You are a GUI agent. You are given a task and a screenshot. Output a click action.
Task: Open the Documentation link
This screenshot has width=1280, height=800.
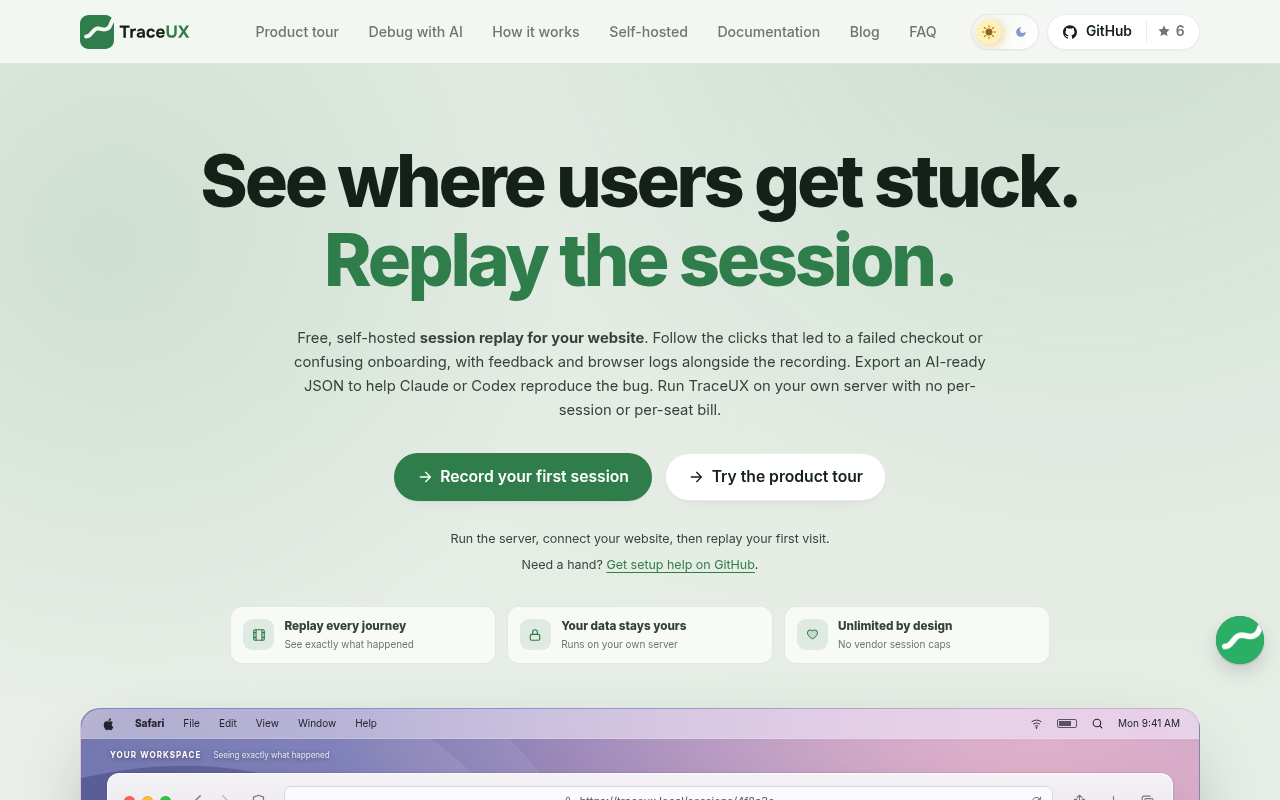click(768, 32)
